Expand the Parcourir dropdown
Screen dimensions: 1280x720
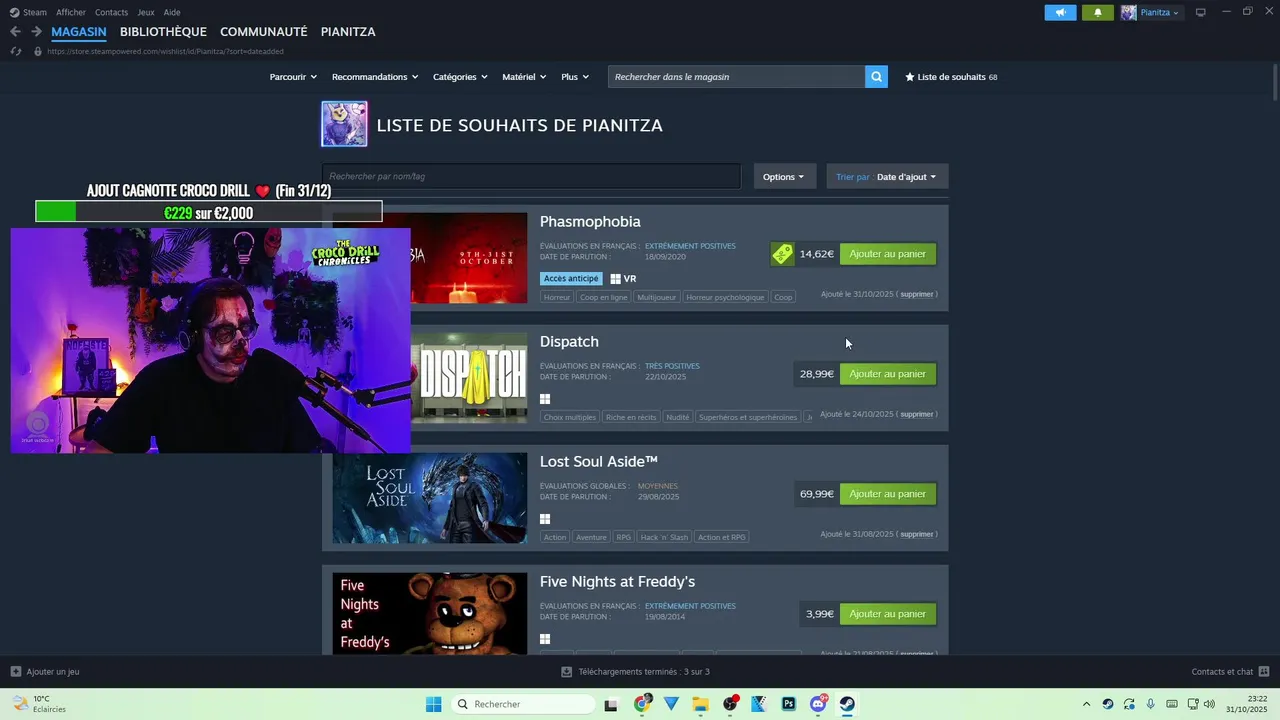293,77
